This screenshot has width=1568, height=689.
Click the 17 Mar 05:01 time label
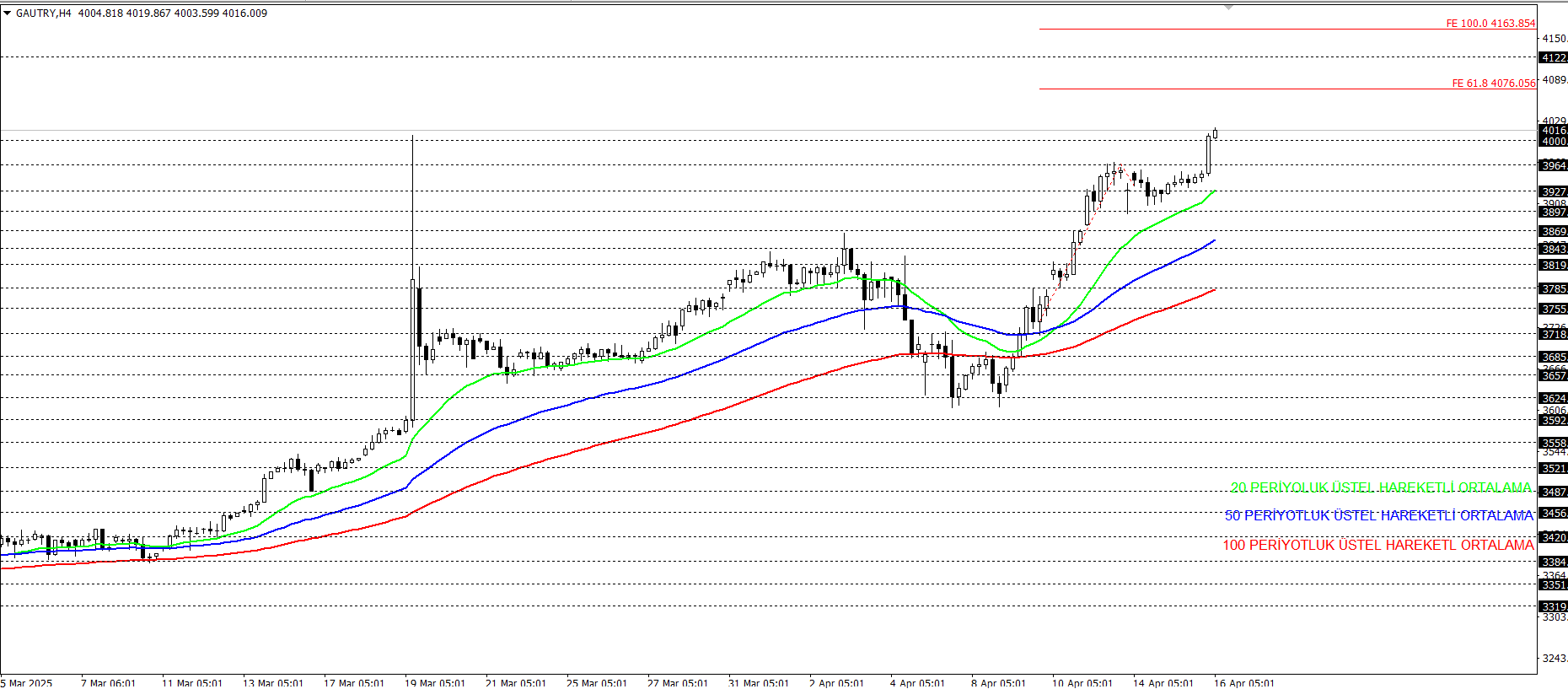point(354,683)
